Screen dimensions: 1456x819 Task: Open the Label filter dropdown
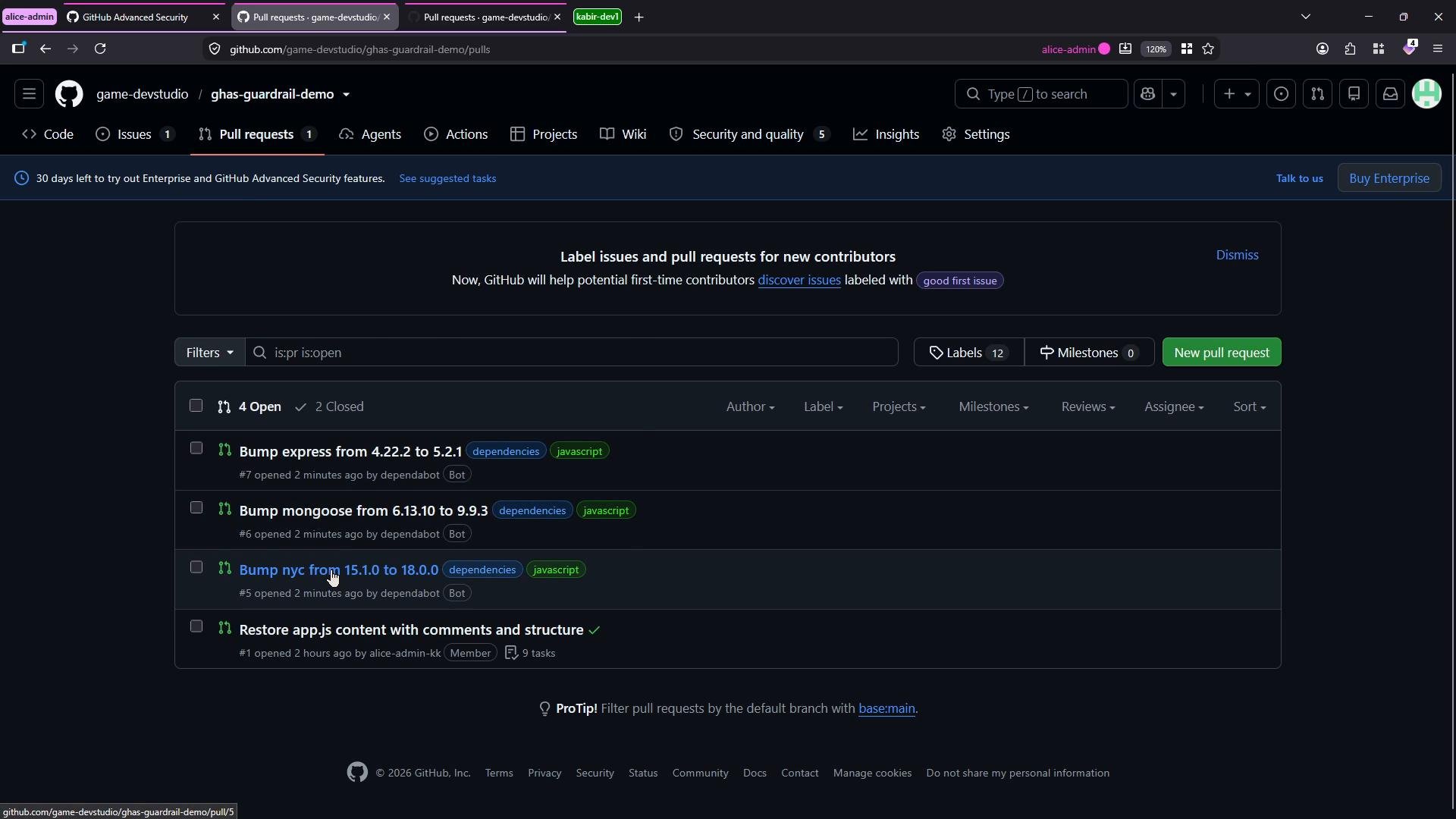pos(823,407)
